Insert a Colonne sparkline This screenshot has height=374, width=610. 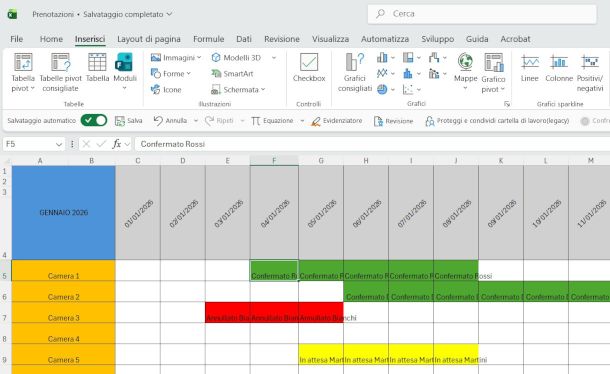(x=559, y=68)
